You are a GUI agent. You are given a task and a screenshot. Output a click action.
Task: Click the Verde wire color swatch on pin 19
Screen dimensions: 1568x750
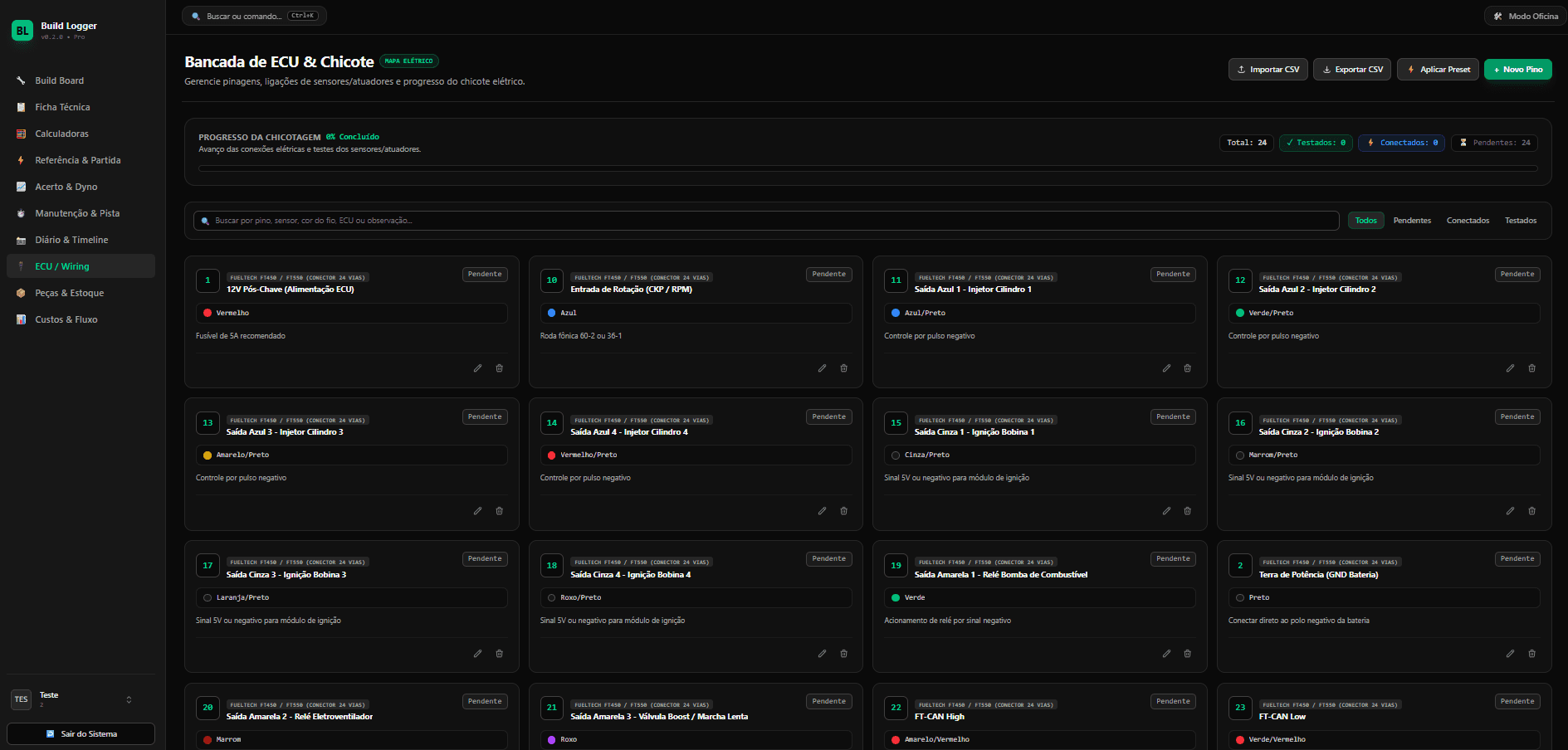tap(896, 598)
